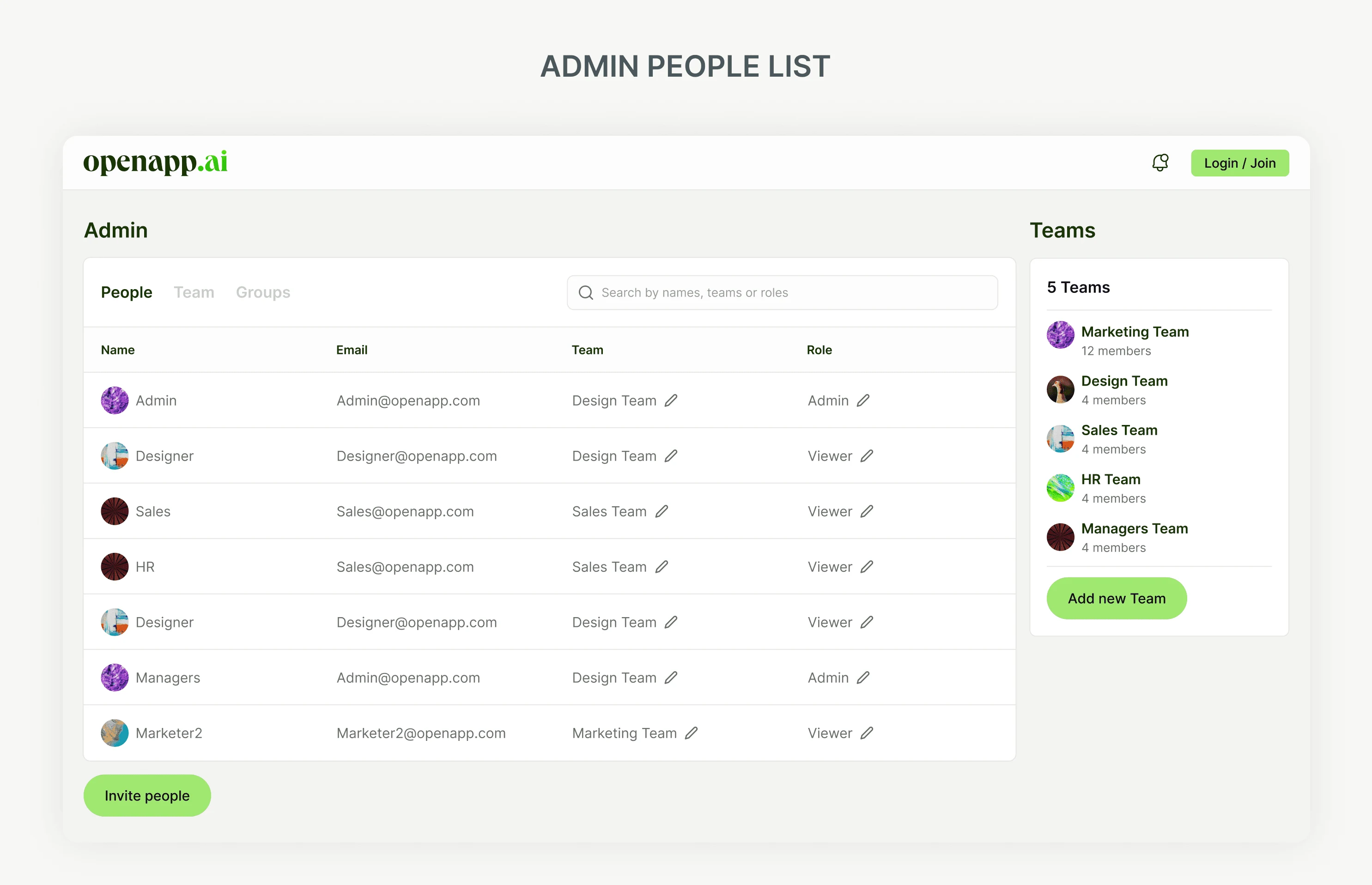Edit the role of the Admin-named user row
This screenshot has height=885, width=1372.
click(x=863, y=400)
